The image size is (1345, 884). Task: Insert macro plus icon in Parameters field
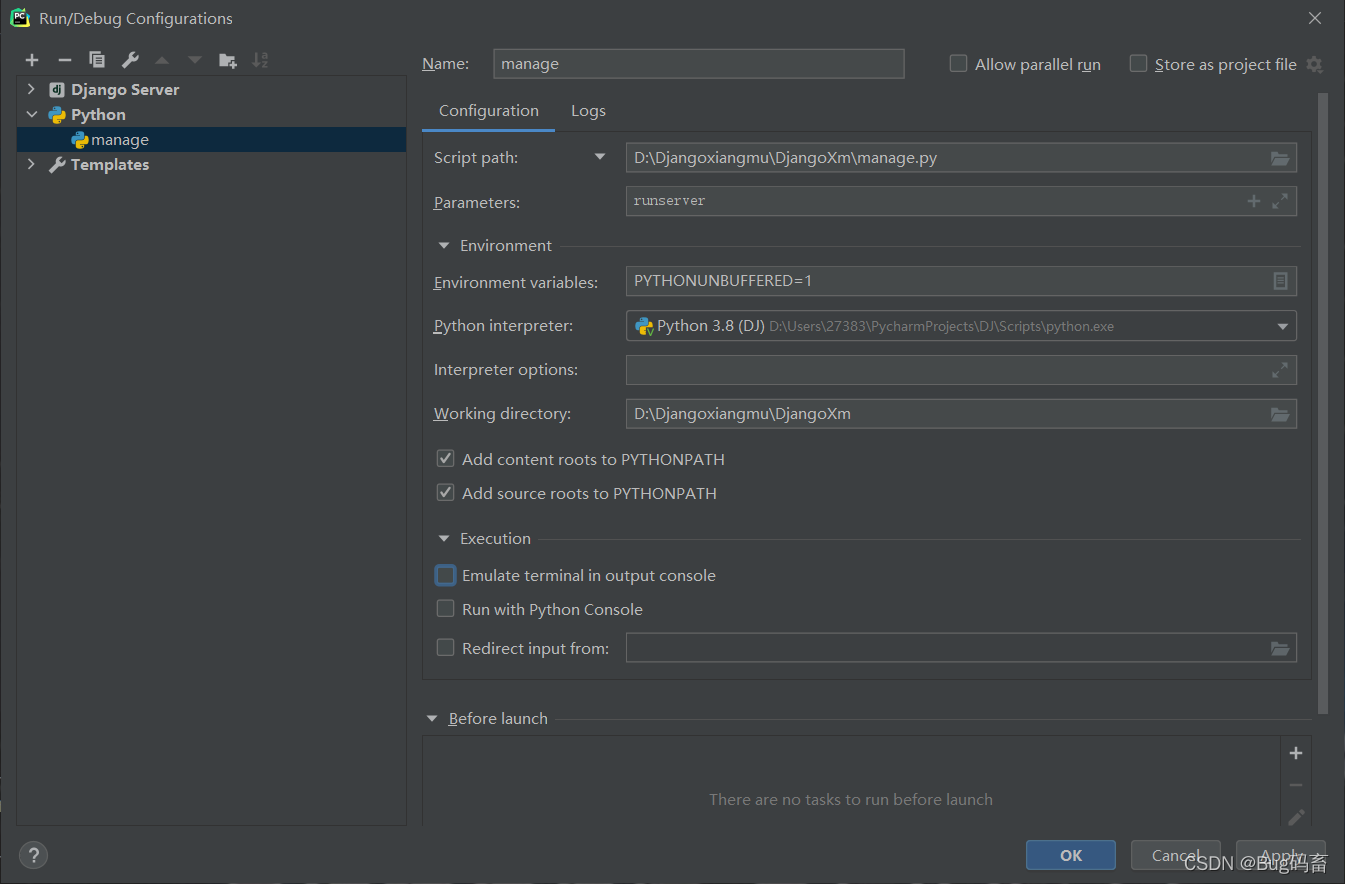(1254, 201)
